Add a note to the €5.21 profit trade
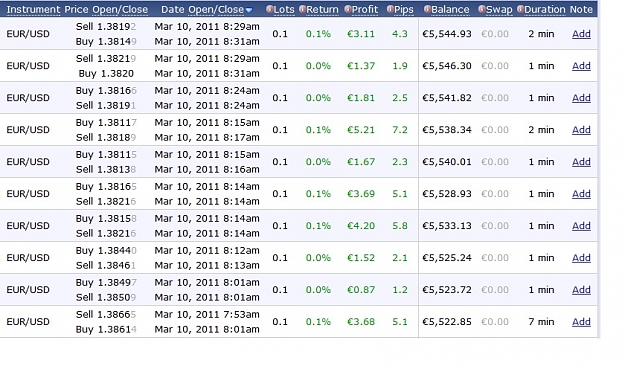This screenshot has height=366, width=625. tap(581, 130)
